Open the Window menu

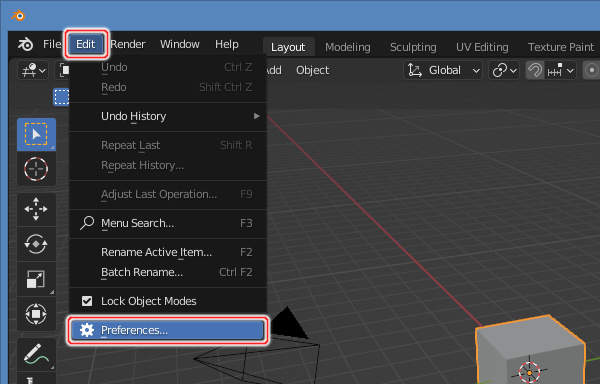pos(180,44)
